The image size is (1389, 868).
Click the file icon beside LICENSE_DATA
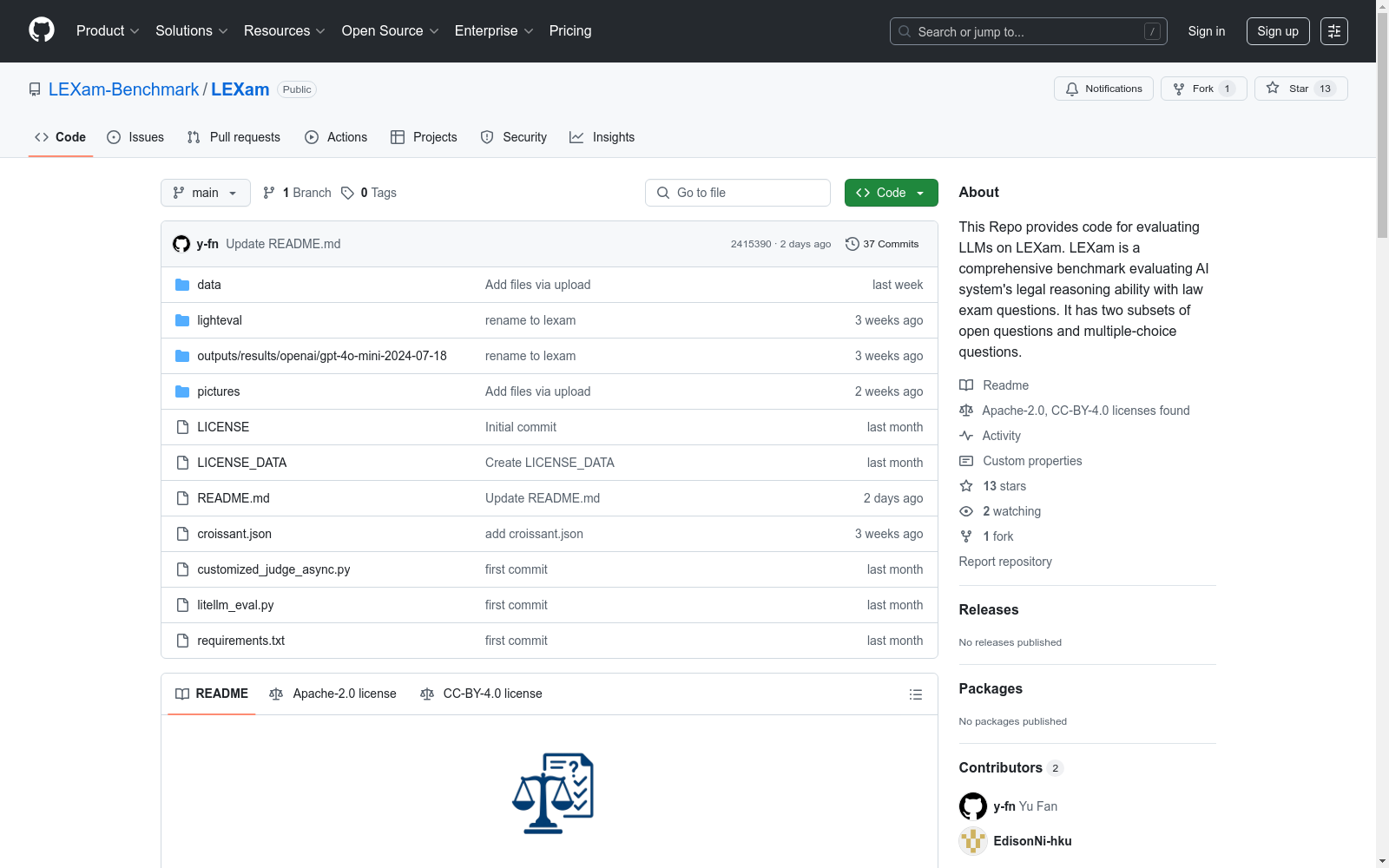[182, 463]
